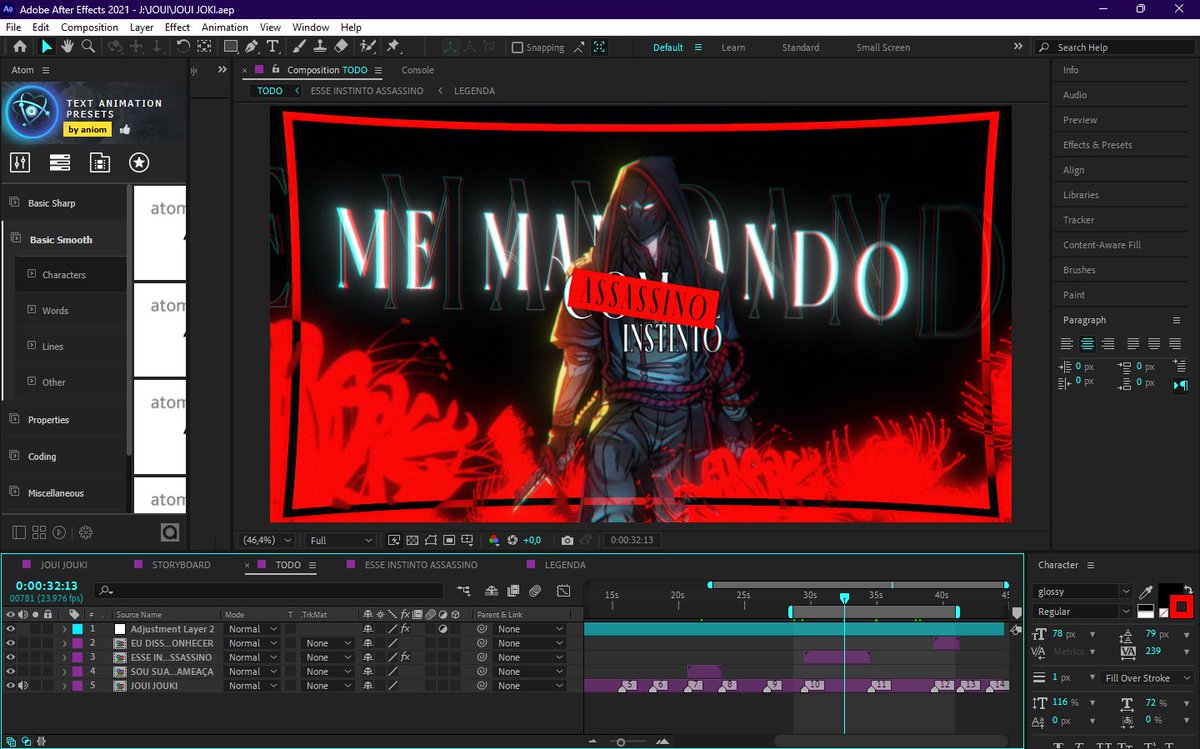
Task: Open Parent dropdown for SOU SUA...AMEAÇA layer
Action: click(531, 671)
